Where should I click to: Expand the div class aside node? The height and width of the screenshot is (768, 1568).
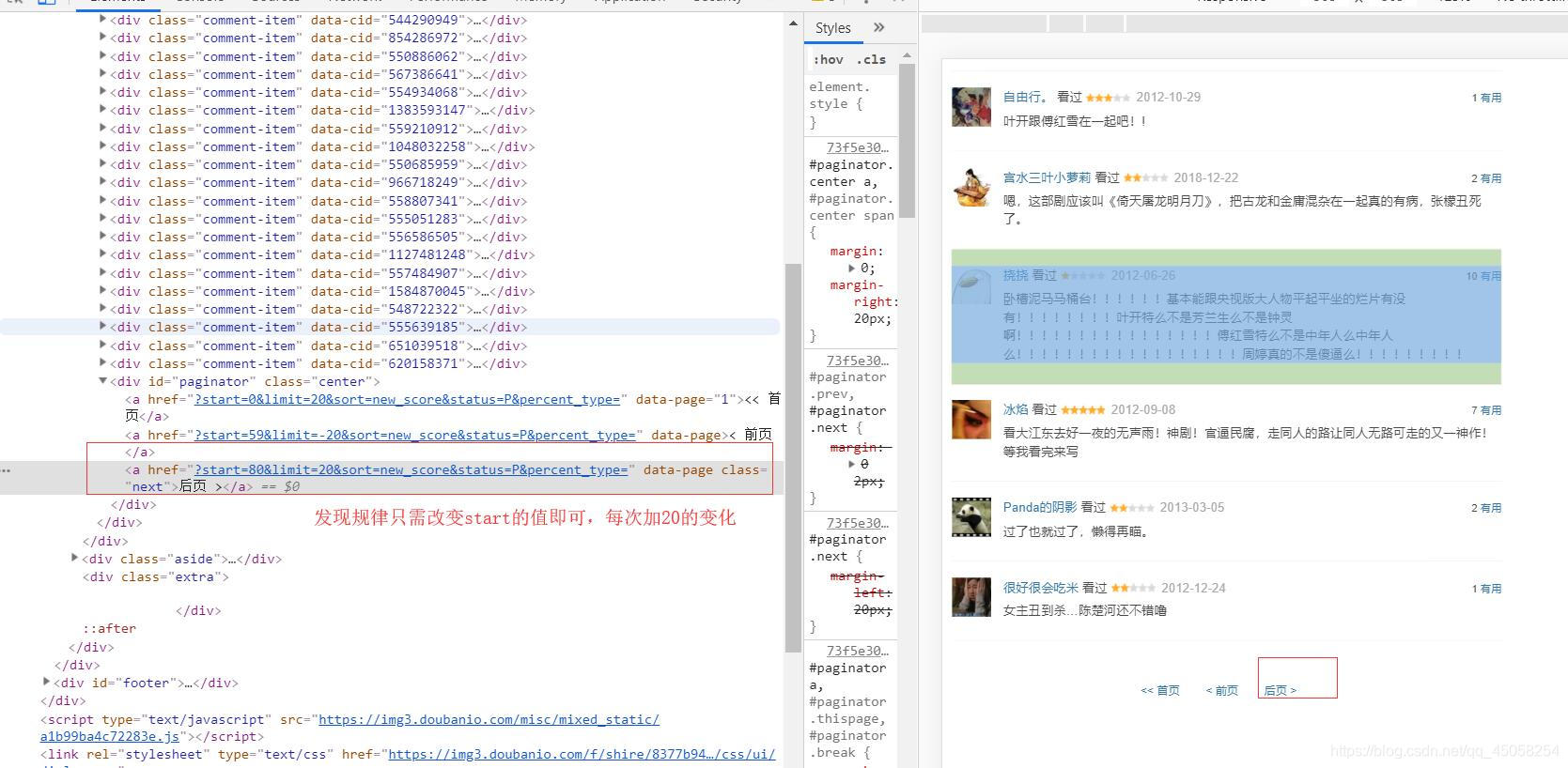pyautogui.click(x=74, y=559)
